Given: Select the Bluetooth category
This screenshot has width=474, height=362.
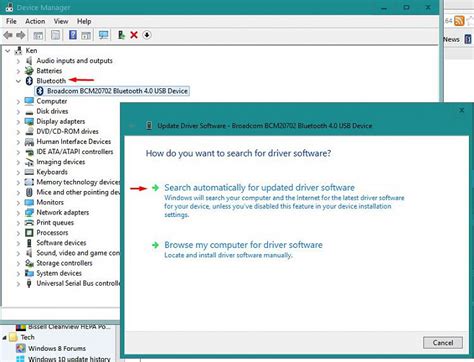Looking at the screenshot, I should [51, 81].
